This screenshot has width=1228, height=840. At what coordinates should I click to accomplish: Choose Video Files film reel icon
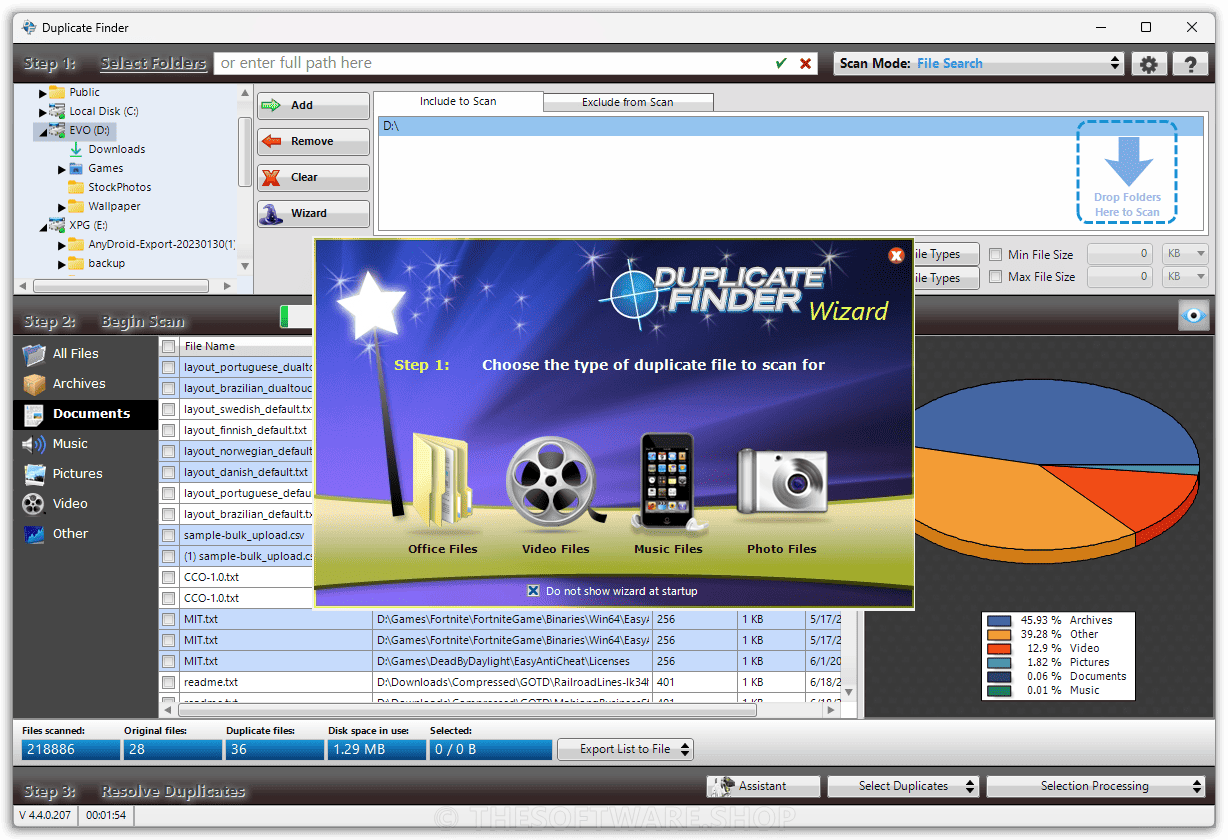click(555, 483)
